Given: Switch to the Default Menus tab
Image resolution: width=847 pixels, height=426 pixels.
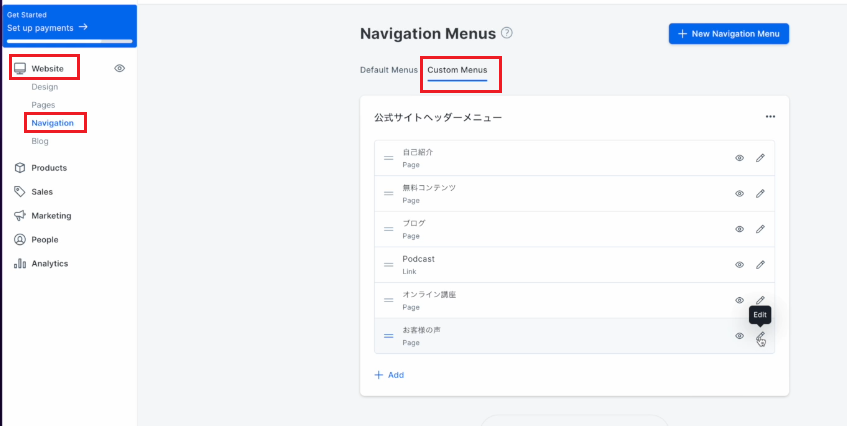Looking at the screenshot, I should pyautogui.click(x=389, y=70).
